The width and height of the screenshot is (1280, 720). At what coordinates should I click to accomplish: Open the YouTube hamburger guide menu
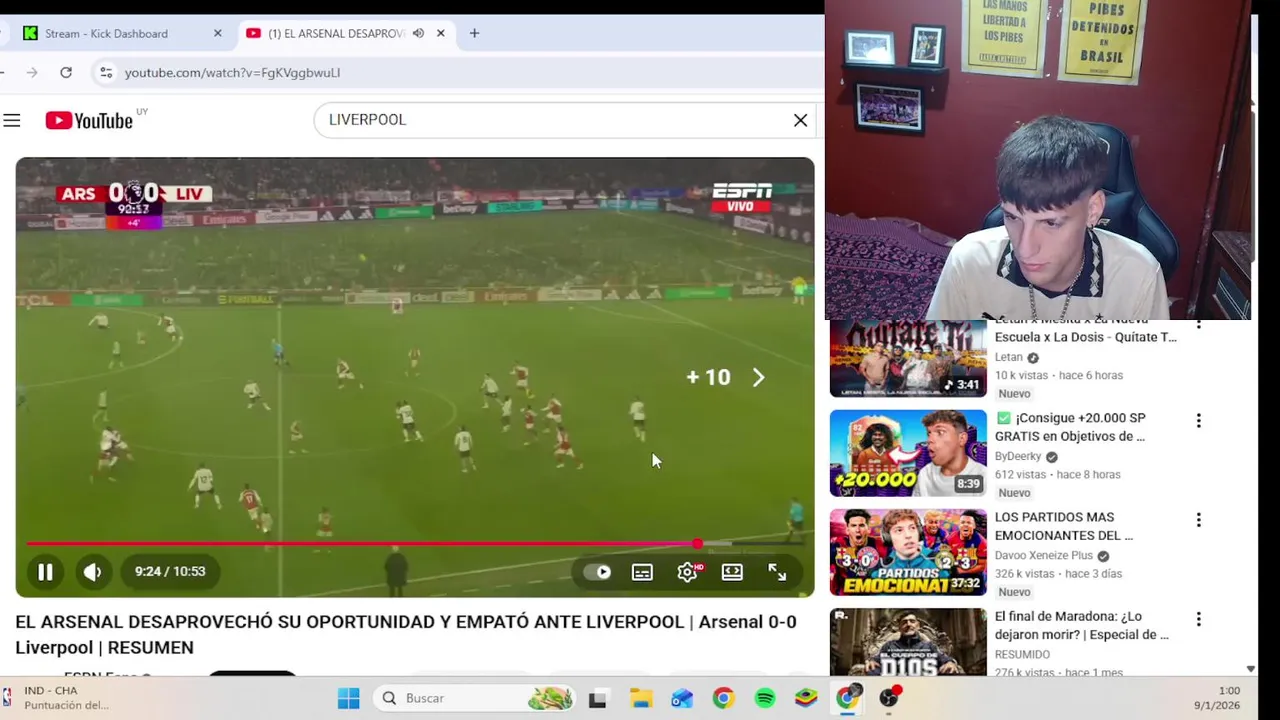12,121
